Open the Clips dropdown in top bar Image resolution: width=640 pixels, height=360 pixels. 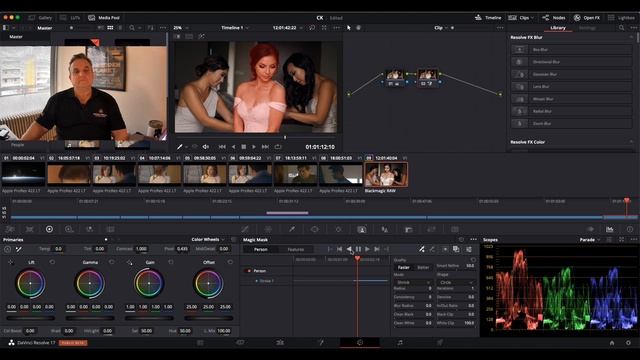(x=521, y=18)
